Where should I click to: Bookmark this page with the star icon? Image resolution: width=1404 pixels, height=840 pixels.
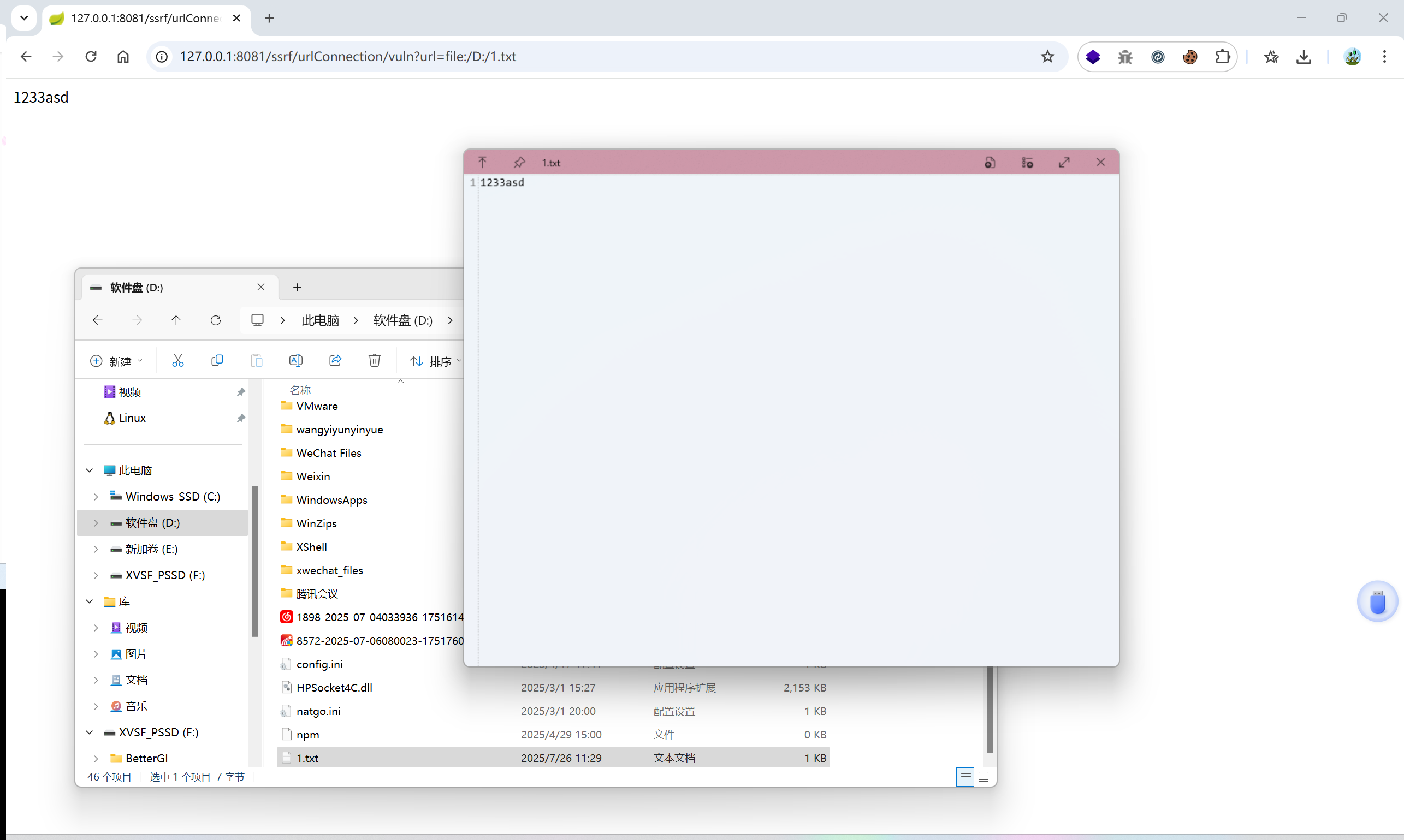point(1047,57)
